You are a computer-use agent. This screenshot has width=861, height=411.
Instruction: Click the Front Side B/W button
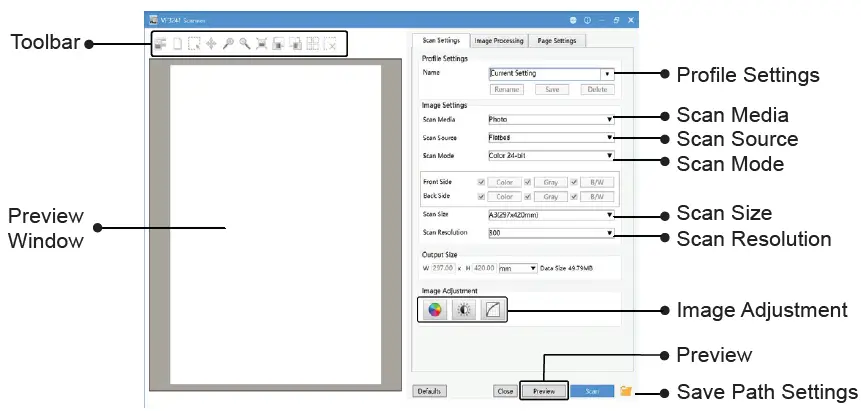(x=597, y=182)
